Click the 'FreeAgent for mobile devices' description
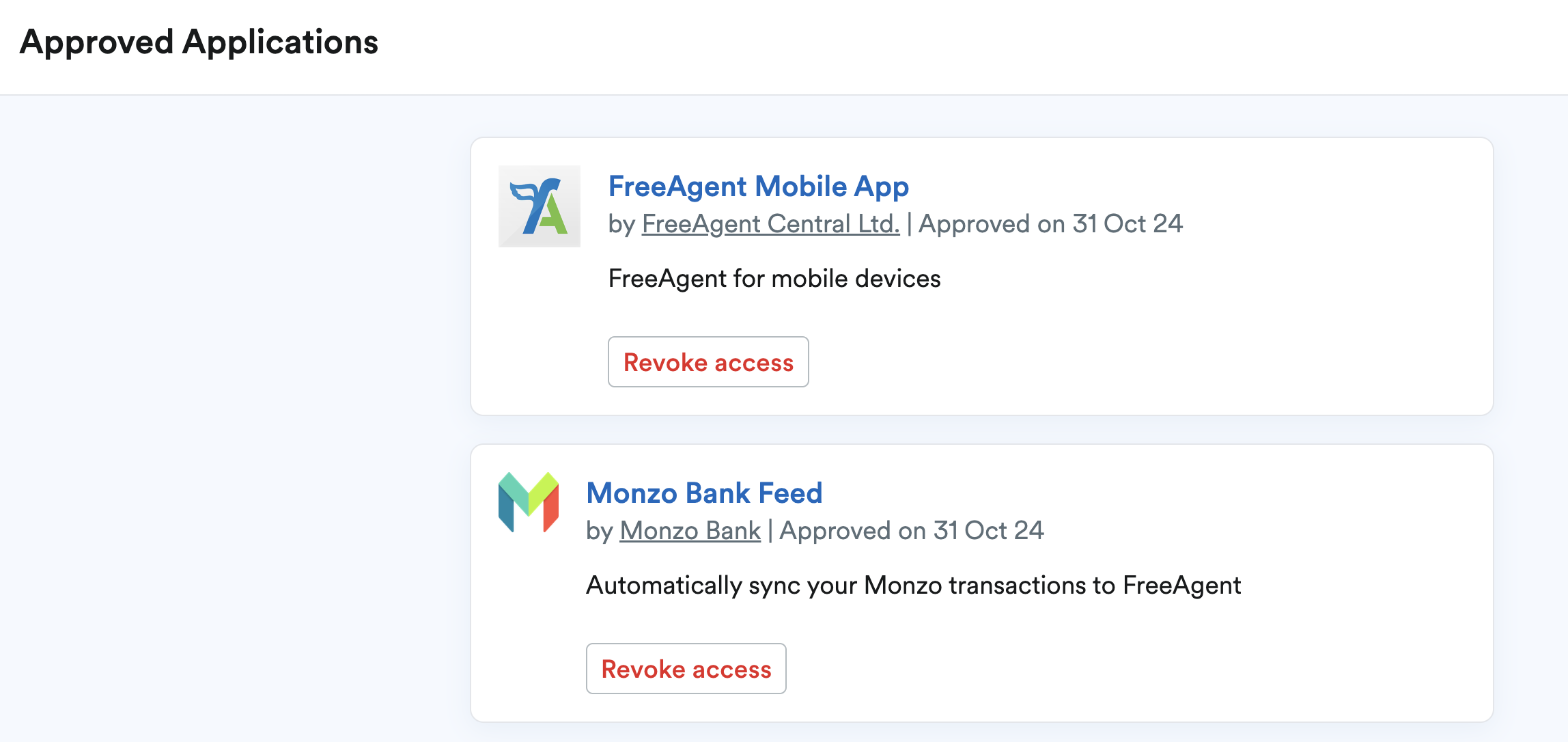 (x=774, y=278)
